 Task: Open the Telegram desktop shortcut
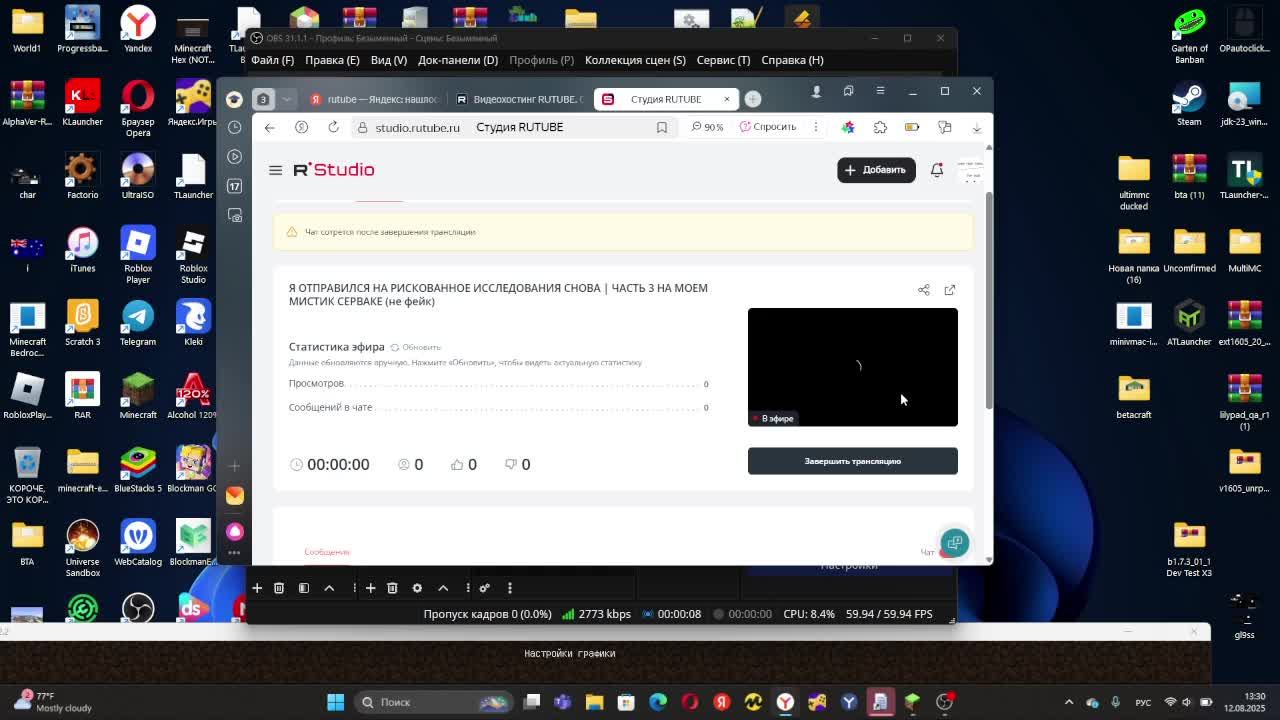138,323
